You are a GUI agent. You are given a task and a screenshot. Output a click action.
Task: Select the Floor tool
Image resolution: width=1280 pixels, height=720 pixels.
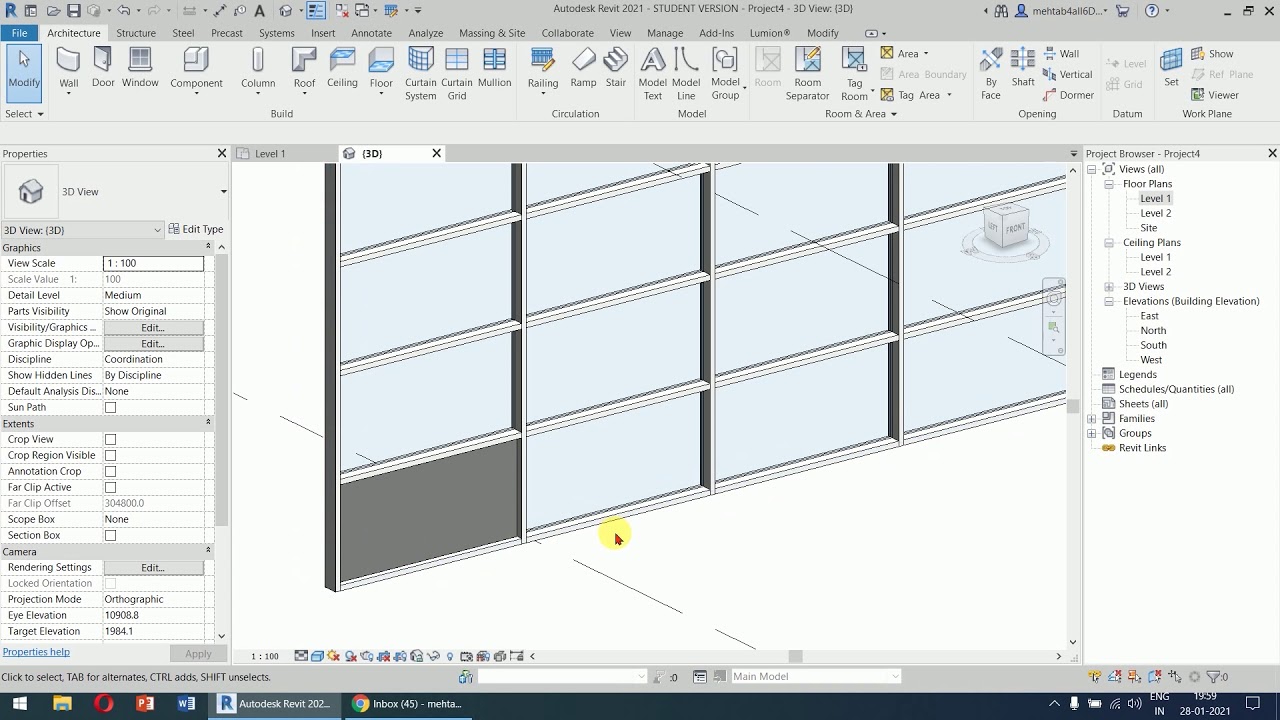pyautogui.click(x=381, y=70)
